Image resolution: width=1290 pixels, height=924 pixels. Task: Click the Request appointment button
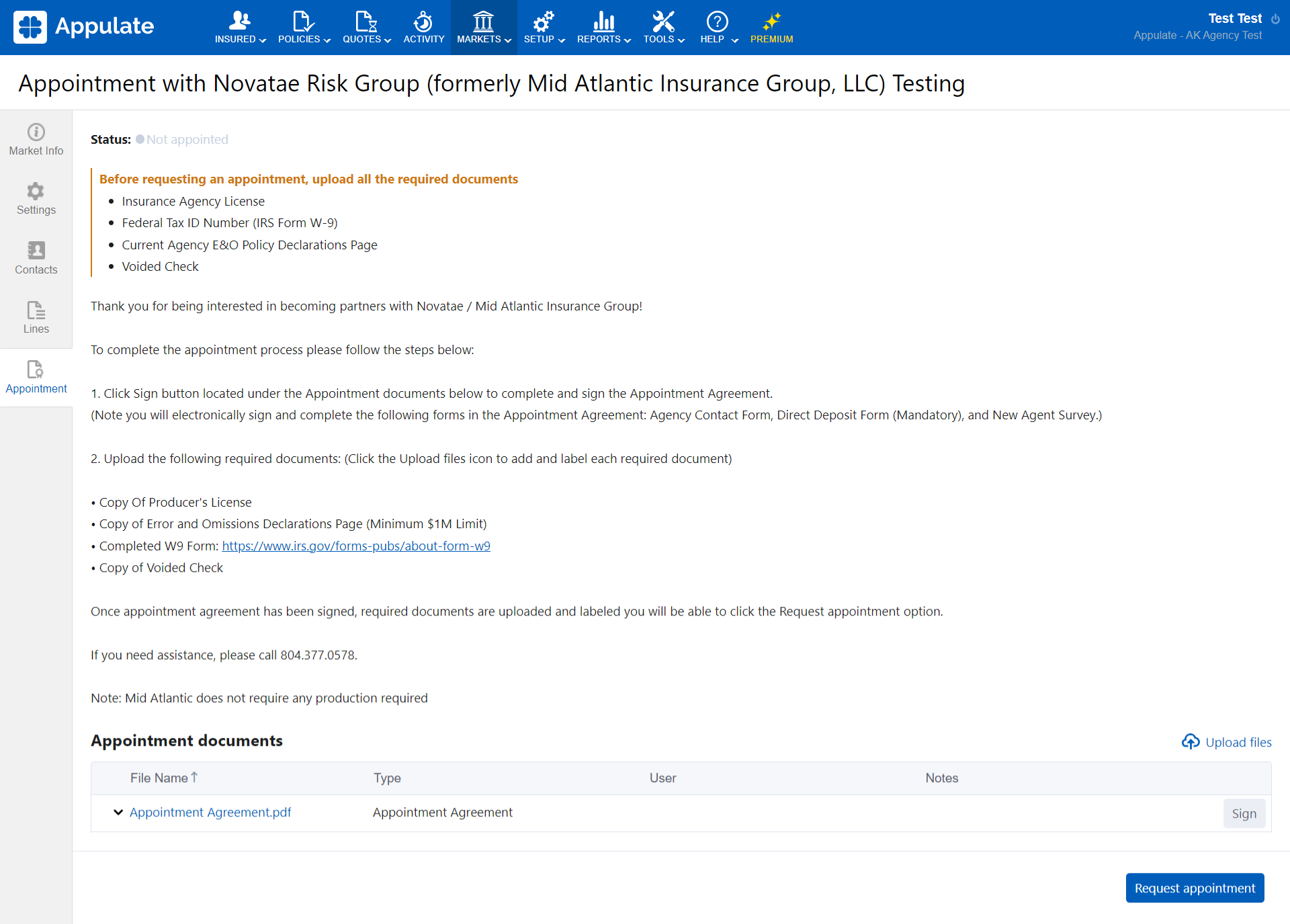click(1195, 888)
